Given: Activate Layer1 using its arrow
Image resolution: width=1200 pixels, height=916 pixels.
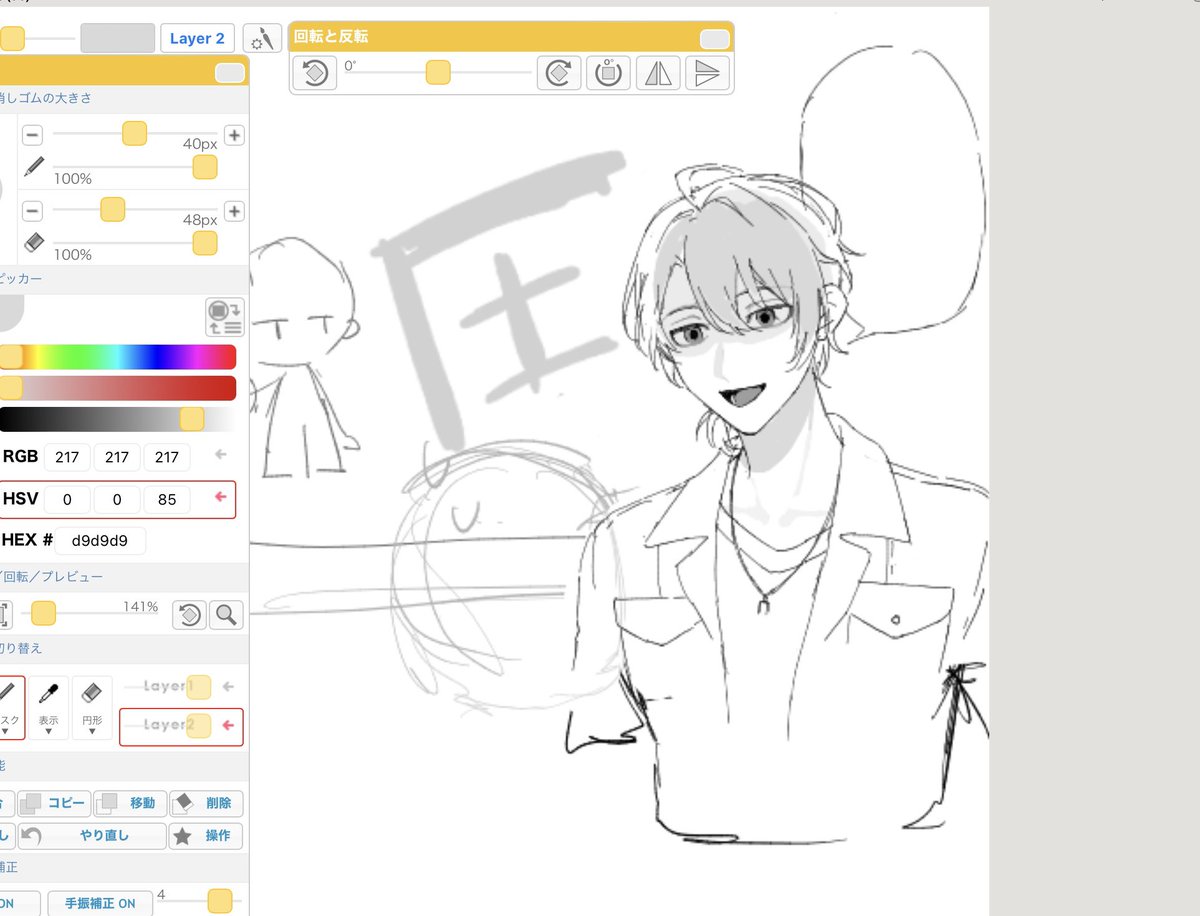Looking at the screenshot, I should (228, 687).
